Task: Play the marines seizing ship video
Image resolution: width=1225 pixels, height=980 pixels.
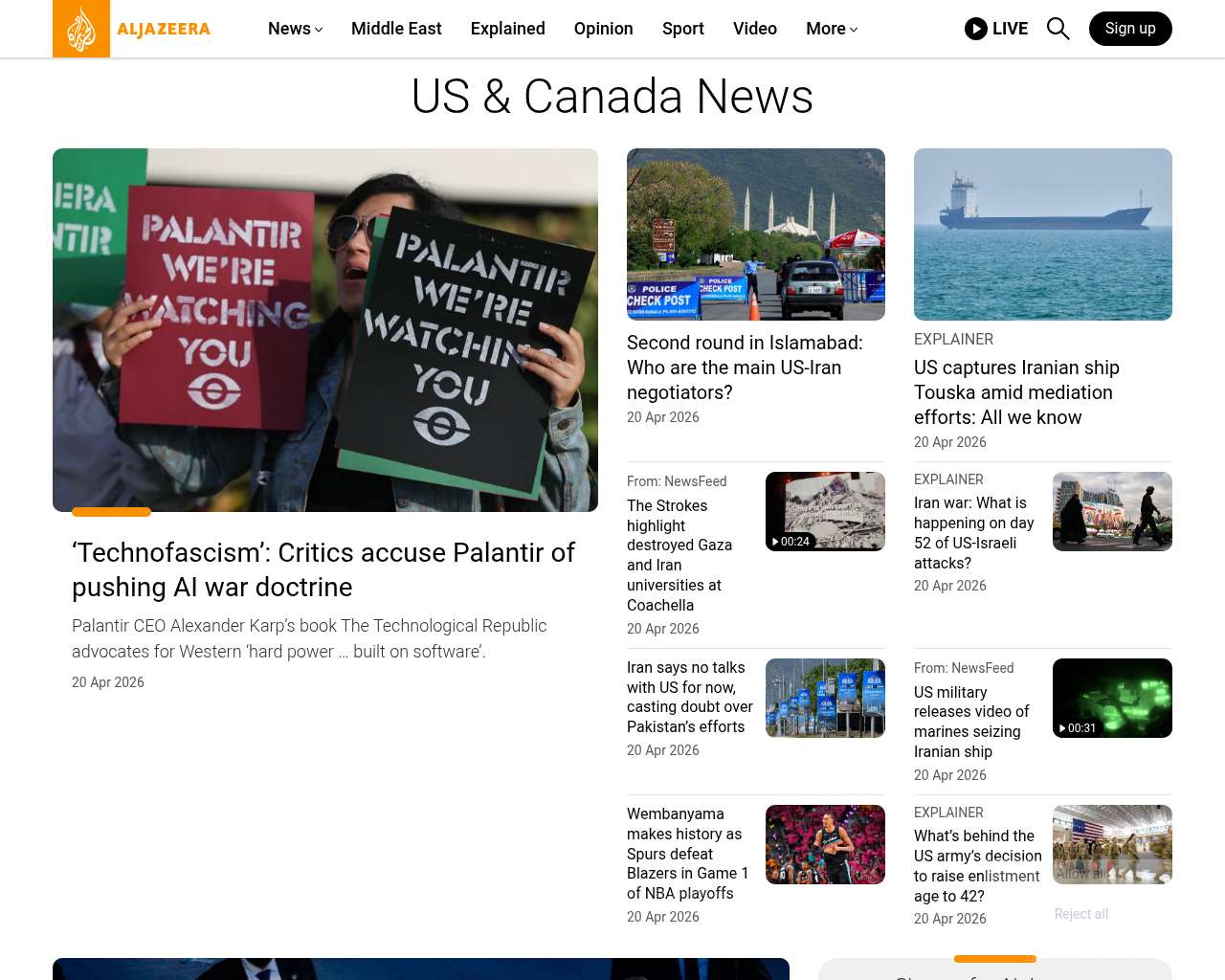Action: point(1112,698)
